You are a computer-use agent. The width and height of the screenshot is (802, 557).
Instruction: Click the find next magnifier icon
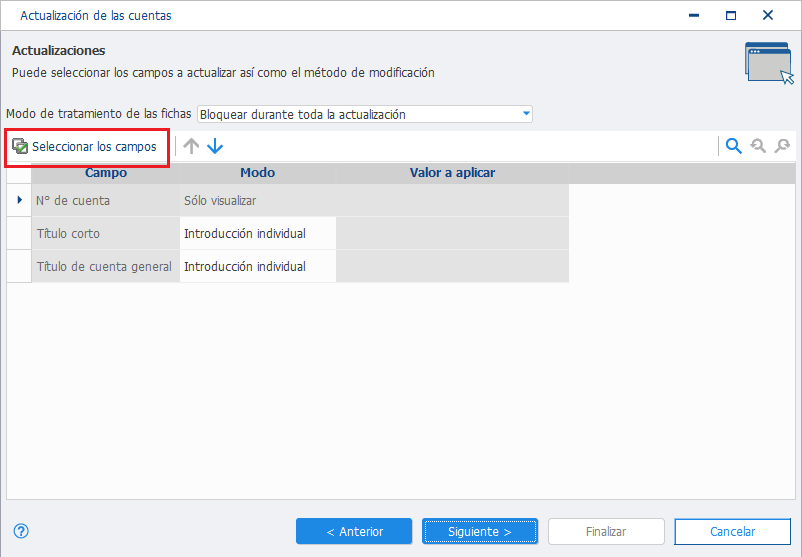(782, 146)
